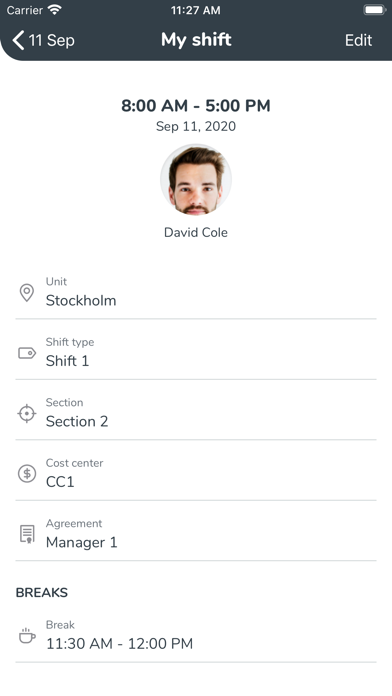The width and height of the screenshot is (392, 696).
Task: Open David Cole's profile photo
Action: pyautogui.click(x=196, y=179)
